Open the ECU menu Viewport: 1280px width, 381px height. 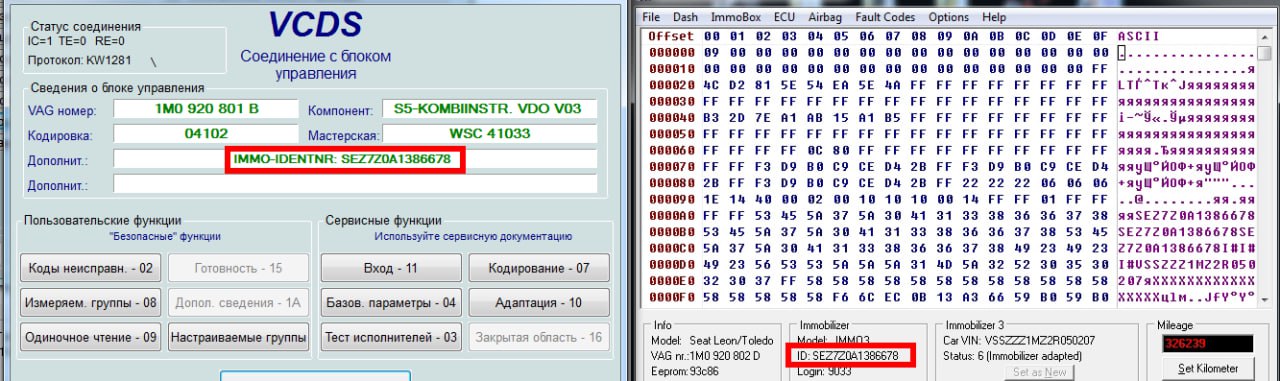[x=785, y=17]
